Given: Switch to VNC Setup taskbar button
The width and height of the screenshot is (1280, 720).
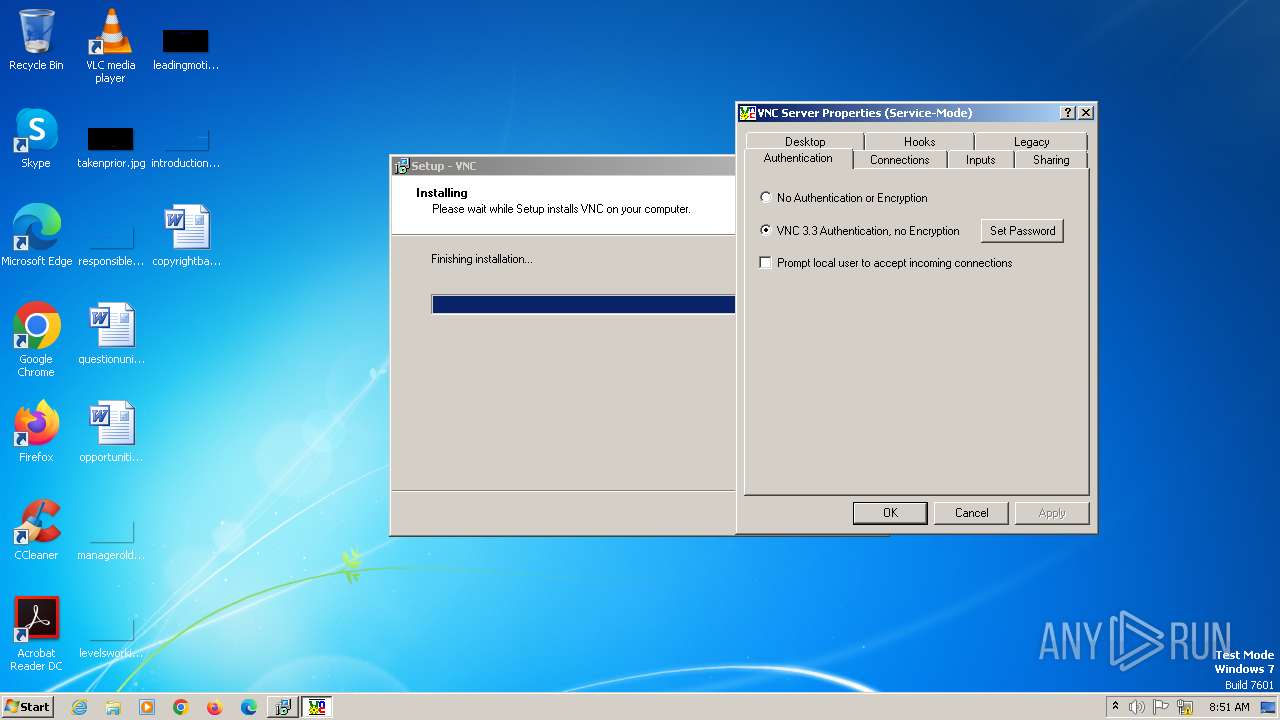Looking at the screenshot, I should (283, 707).
